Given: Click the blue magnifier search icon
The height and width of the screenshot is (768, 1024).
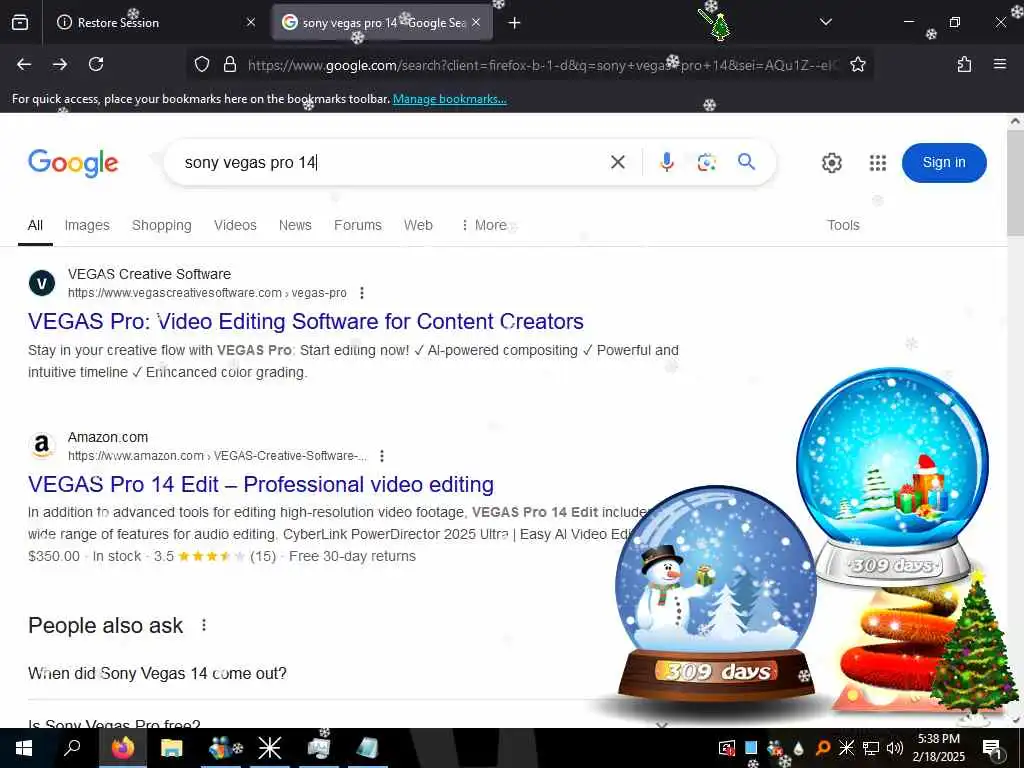Looking at the screenshot, I should pos(746,161).
